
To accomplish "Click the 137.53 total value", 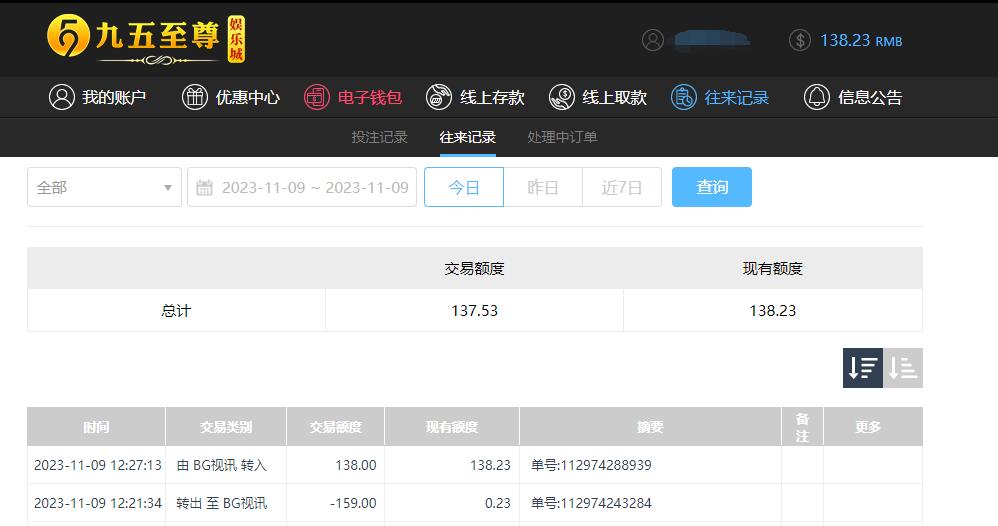I will 474,311.
